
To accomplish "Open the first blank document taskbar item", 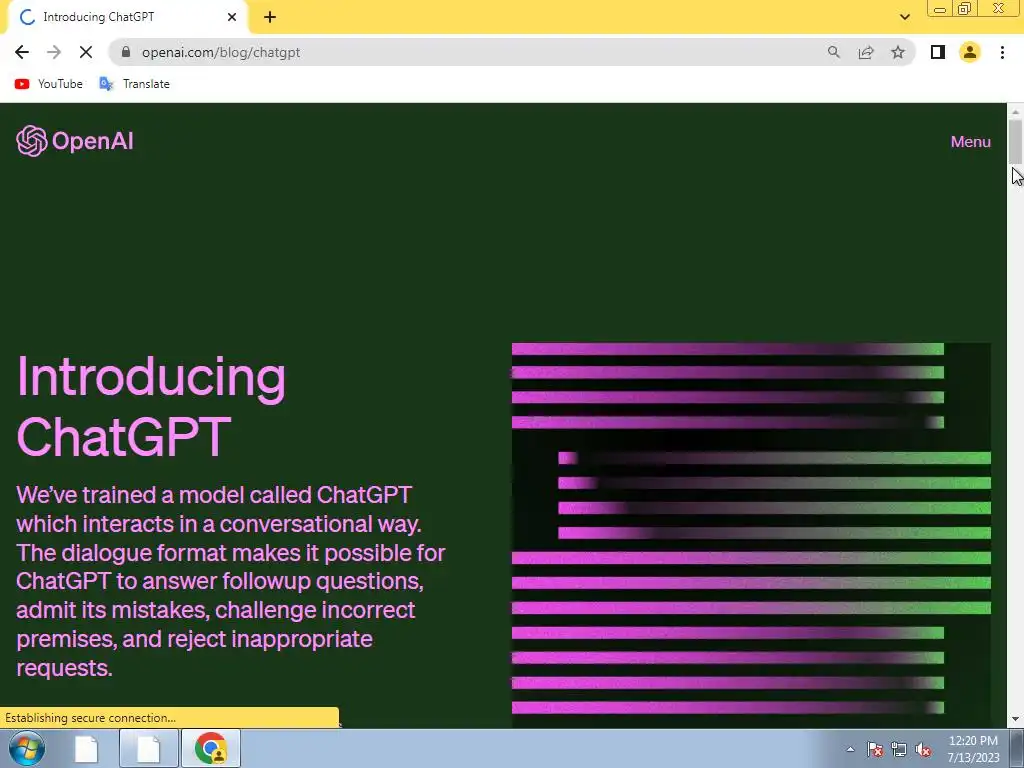I will 87,748.
